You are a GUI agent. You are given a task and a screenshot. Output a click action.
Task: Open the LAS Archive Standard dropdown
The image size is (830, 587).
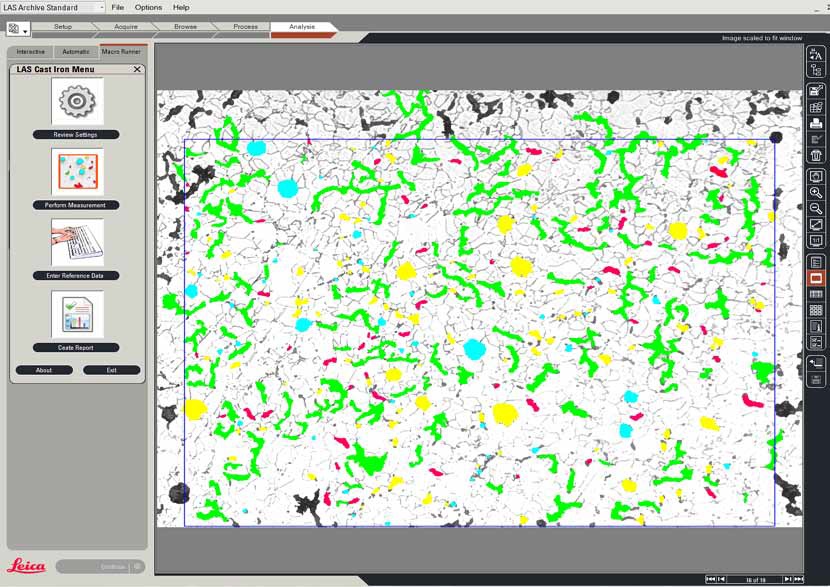[100, 7]
